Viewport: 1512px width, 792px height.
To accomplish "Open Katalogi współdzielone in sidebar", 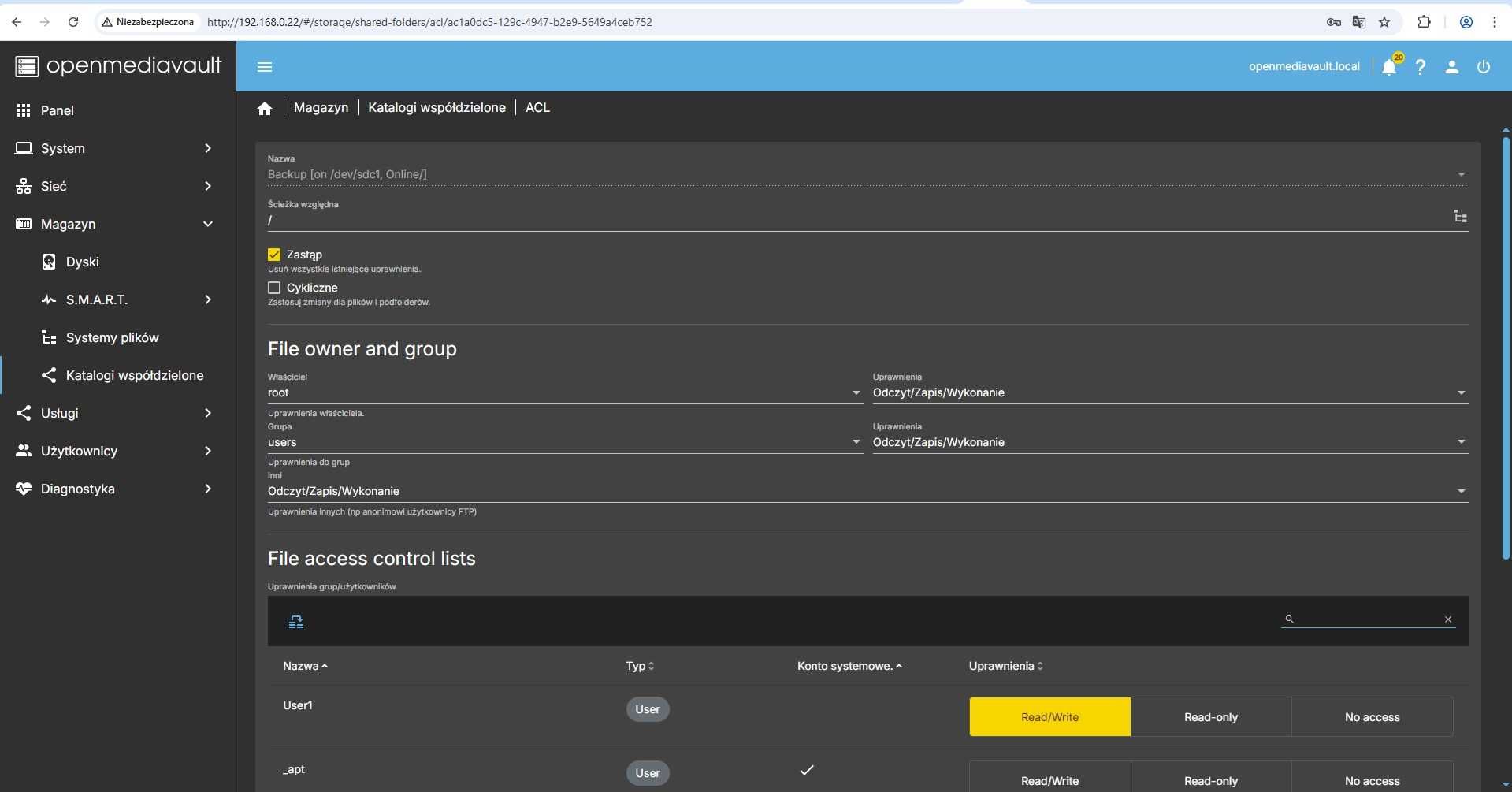I will (x=118, y=375).
